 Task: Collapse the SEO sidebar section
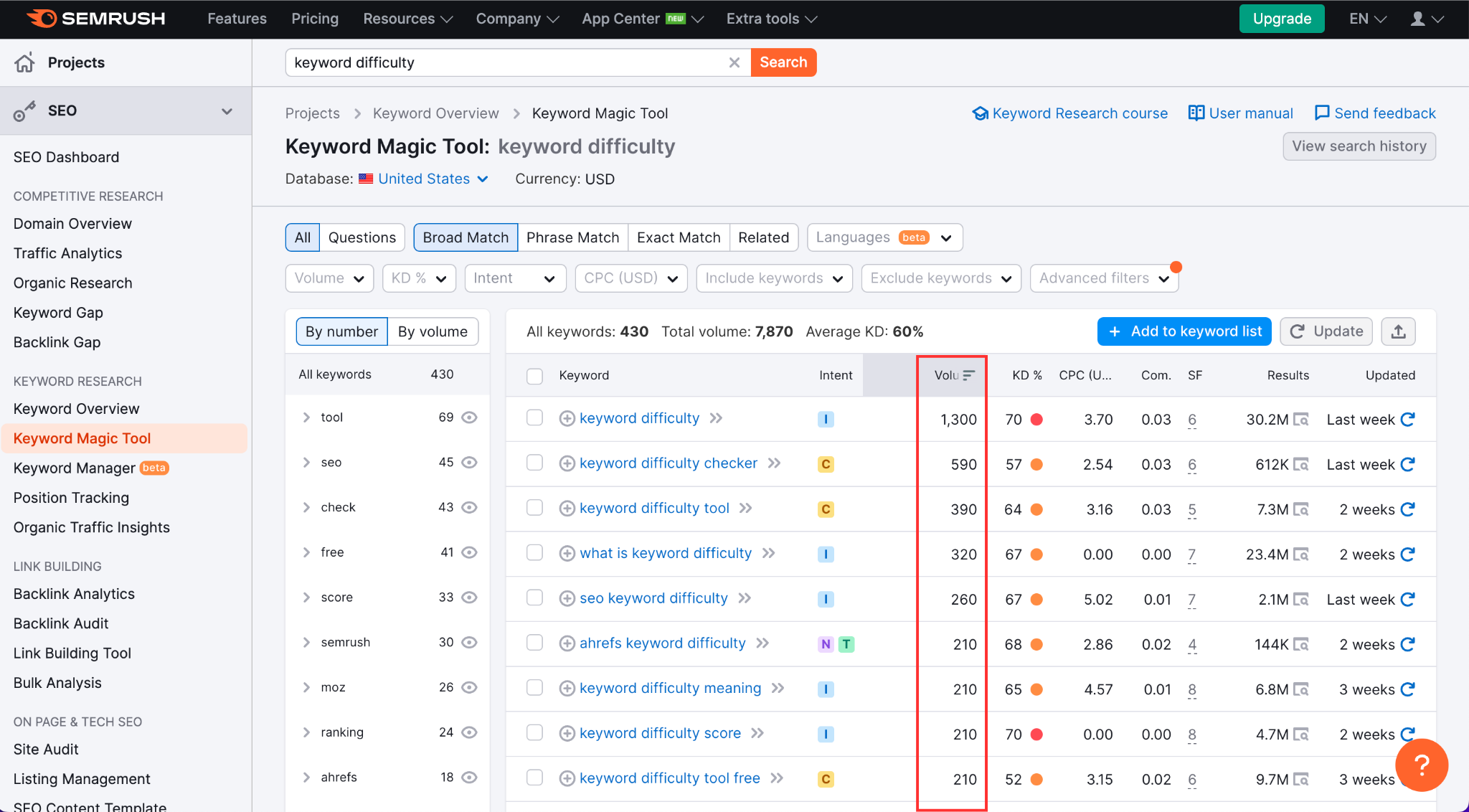coord(227,111)
